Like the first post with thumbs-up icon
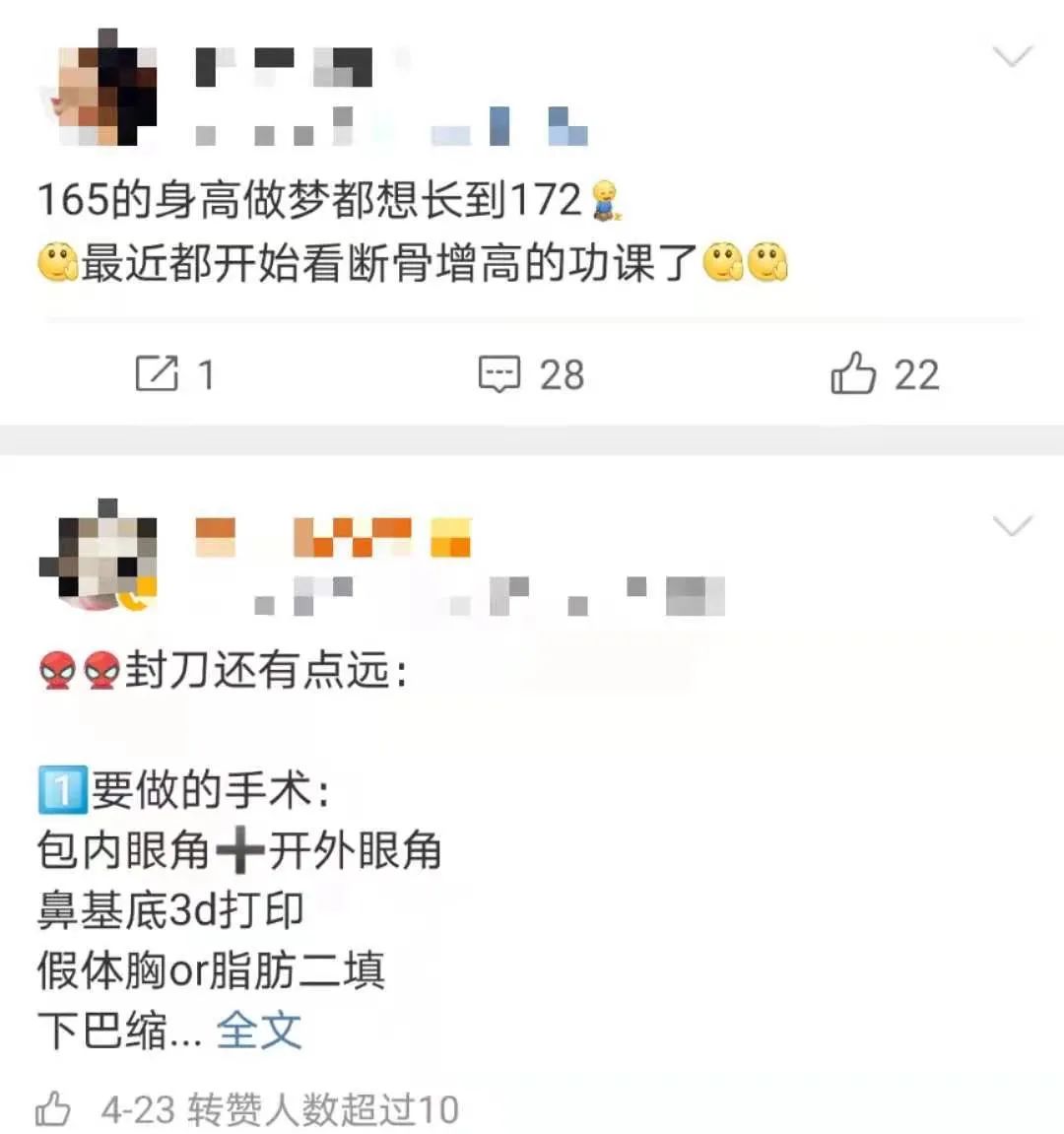Screen dimensions: 1064x1134 click(853, 372)
